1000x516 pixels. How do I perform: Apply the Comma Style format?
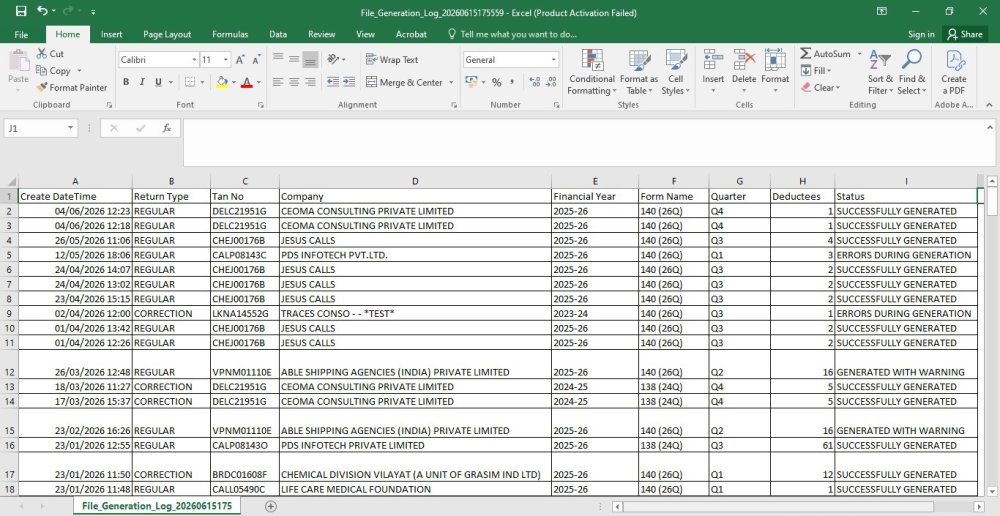pyautogui.click(x=513, y=82)
